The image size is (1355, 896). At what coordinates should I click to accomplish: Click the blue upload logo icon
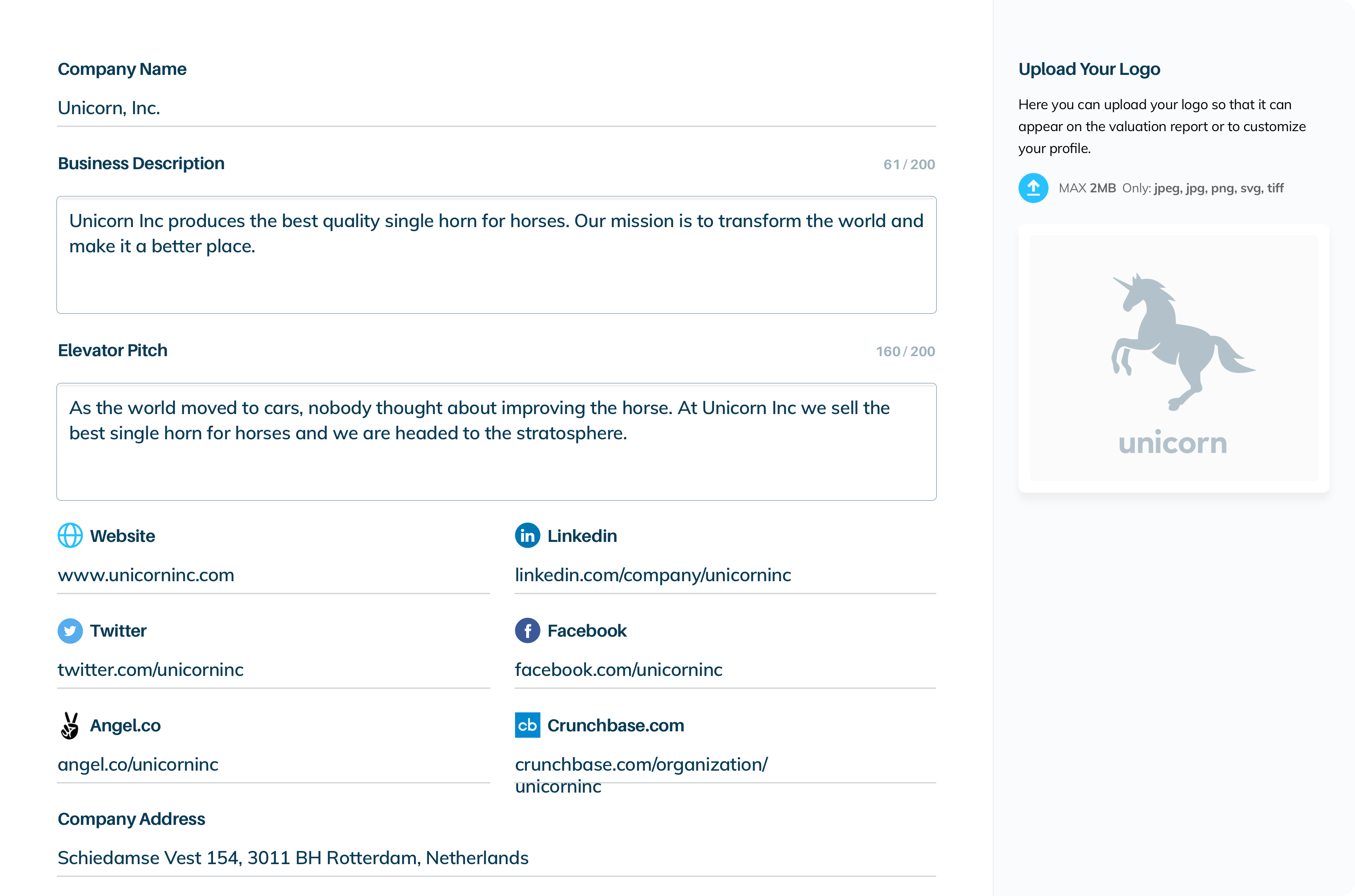point(1033,188)
